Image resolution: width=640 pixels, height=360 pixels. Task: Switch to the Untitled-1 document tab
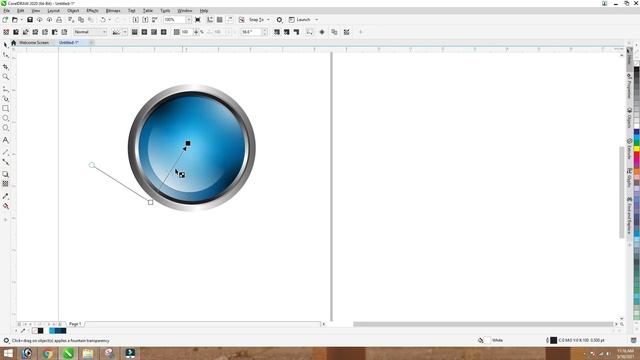(x=69, y=42)
